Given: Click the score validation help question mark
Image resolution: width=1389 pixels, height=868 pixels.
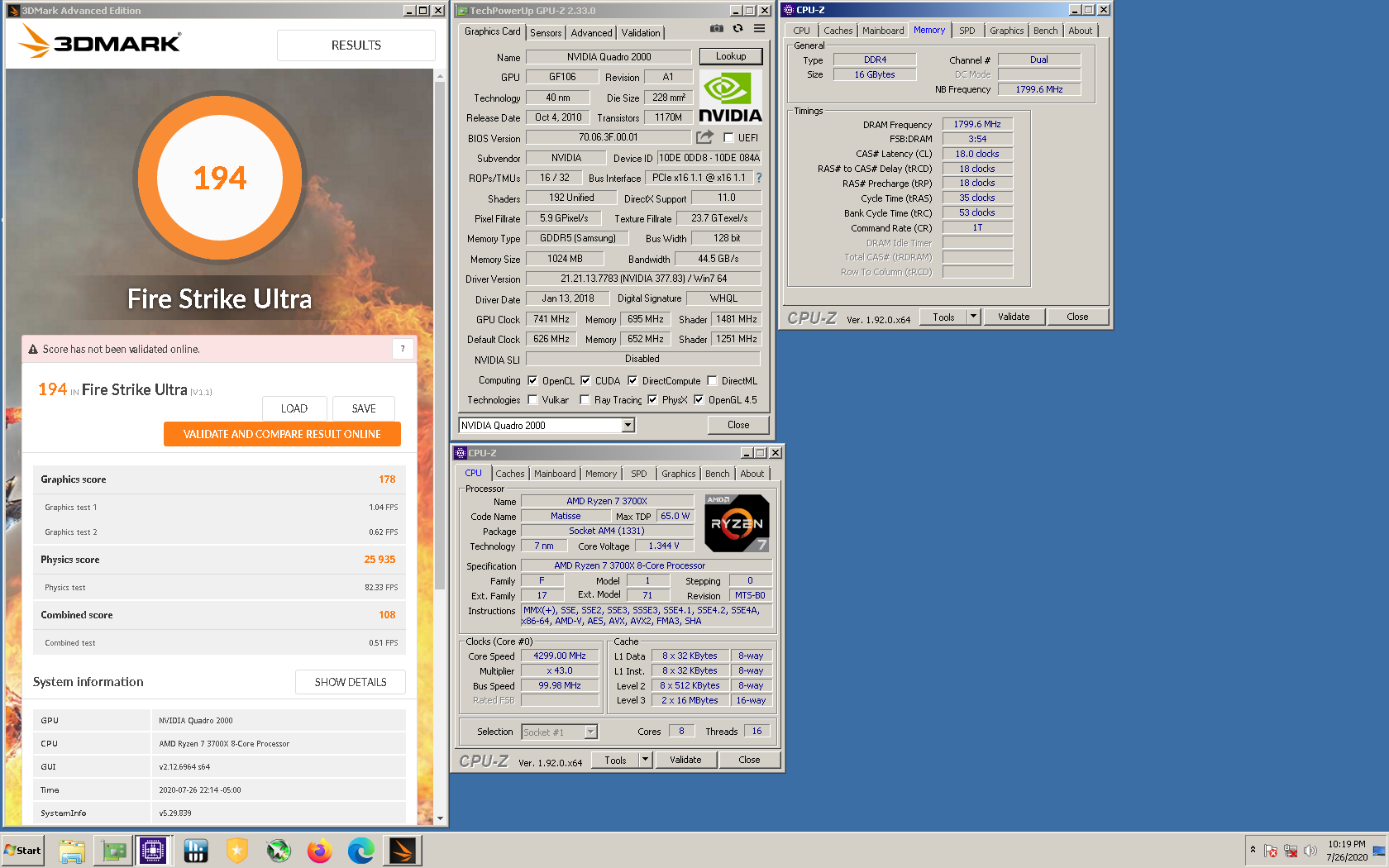Looking at the screenshot, I should coord(403,349).
